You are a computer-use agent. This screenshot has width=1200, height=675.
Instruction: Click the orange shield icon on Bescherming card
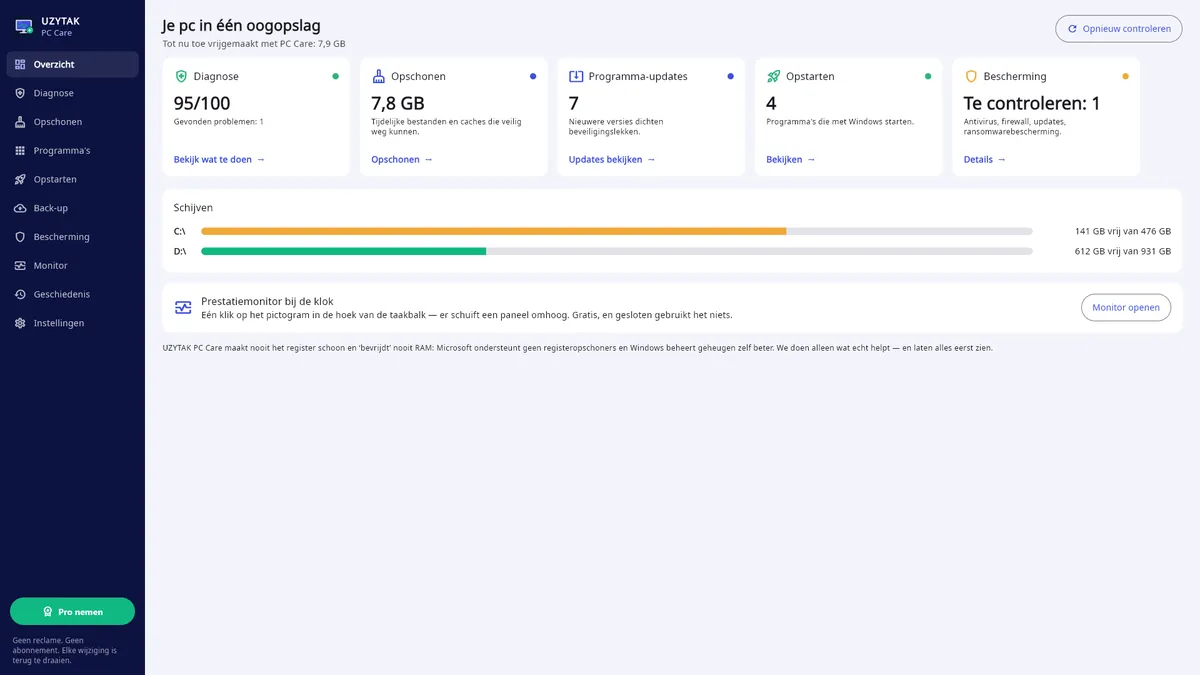click(971, 76)
